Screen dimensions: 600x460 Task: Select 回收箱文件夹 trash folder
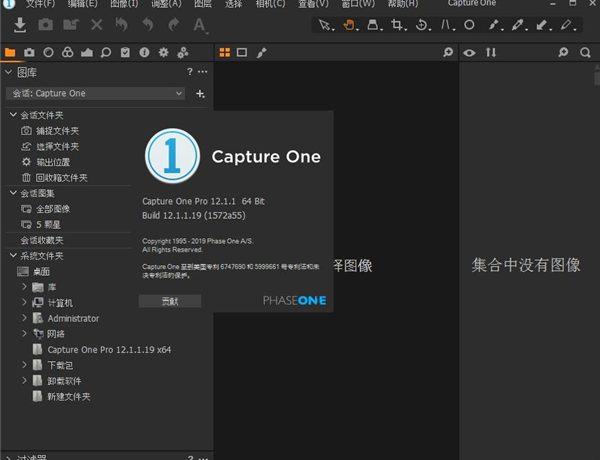(61, 178)
